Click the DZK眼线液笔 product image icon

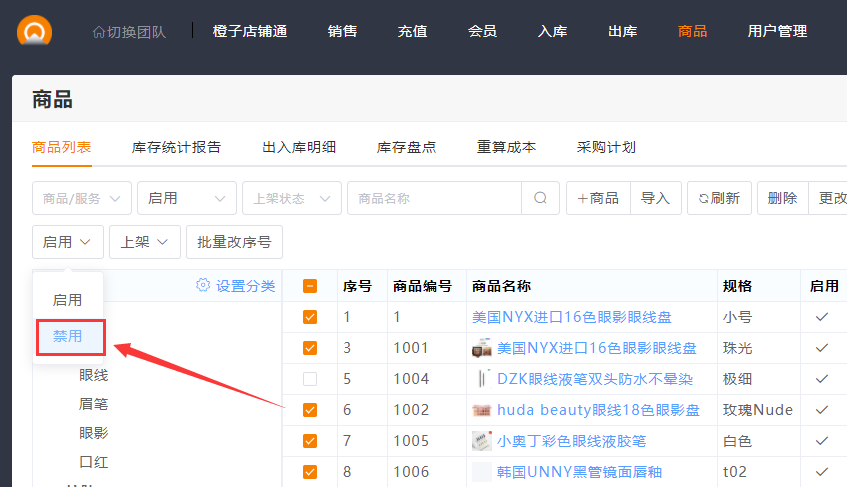(482, 379)
